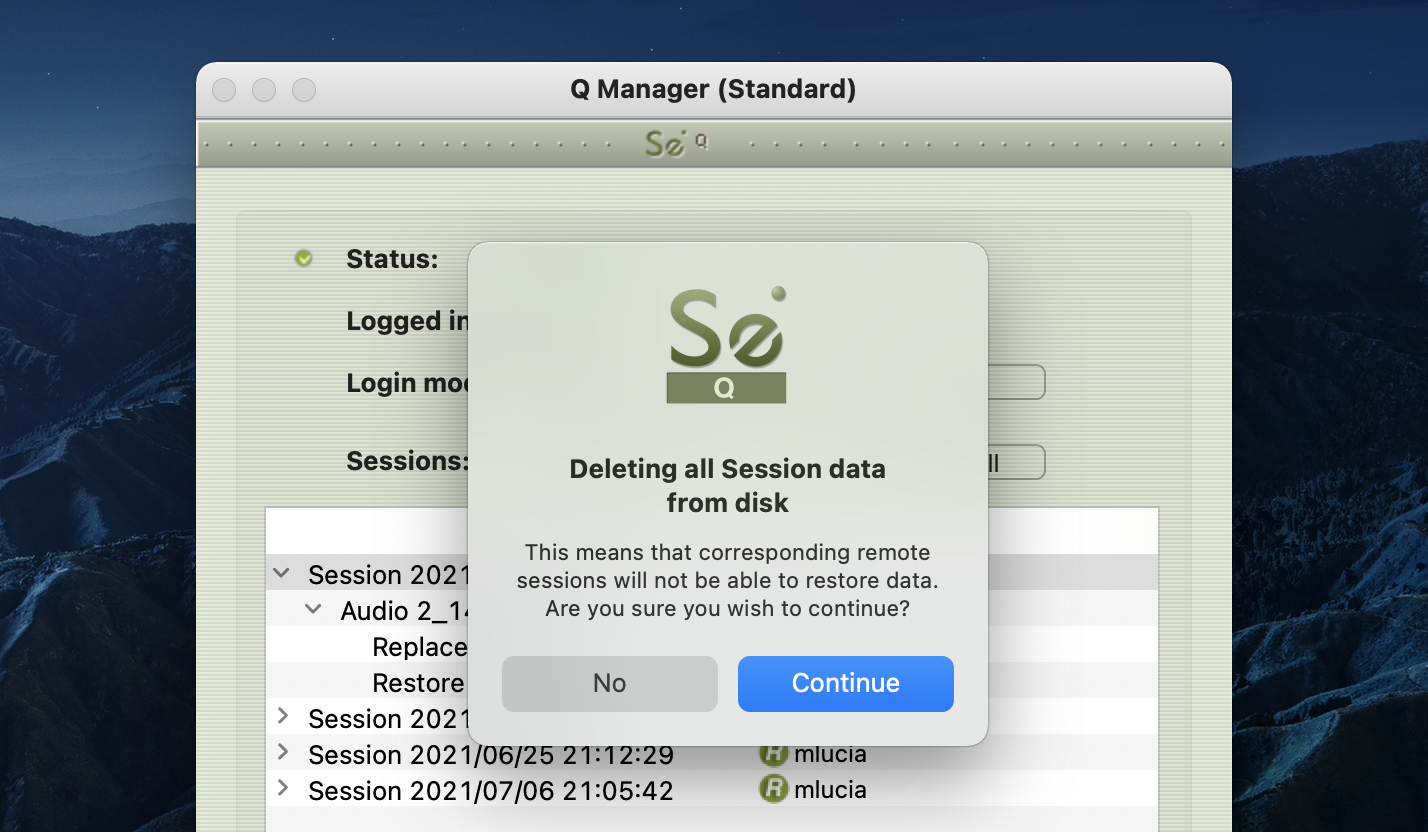1428x832 pixels.
Task: Collapse the Audio 2_14 tree node
Action: coord(314,610)
